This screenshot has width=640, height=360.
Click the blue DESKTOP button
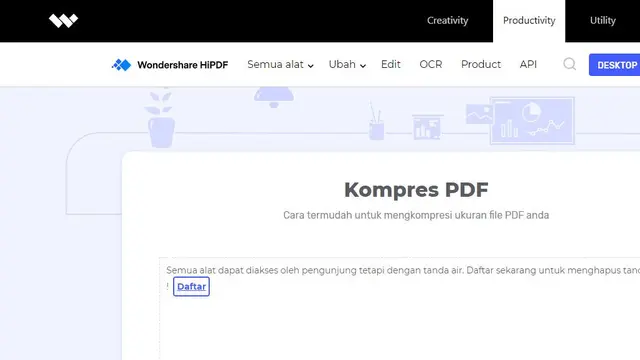tap(614, 65)
